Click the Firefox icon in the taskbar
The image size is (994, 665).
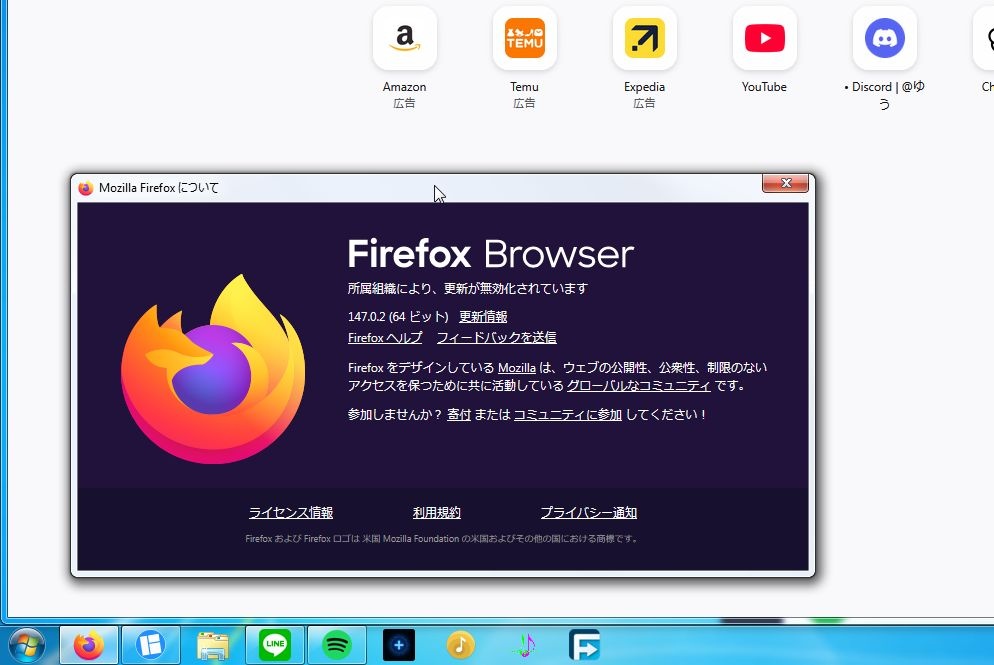(89, 646)
